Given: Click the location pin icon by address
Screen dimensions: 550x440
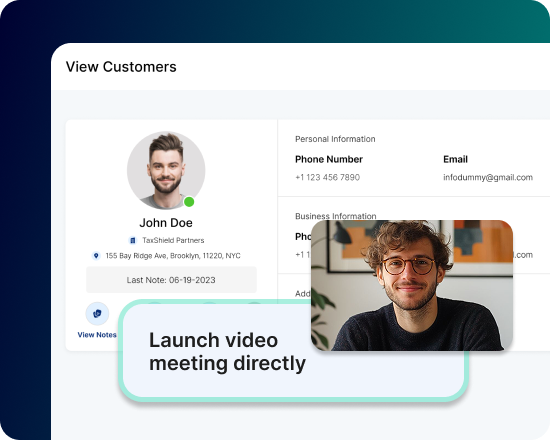Looking at the screenshot, I should coord(96,255).
